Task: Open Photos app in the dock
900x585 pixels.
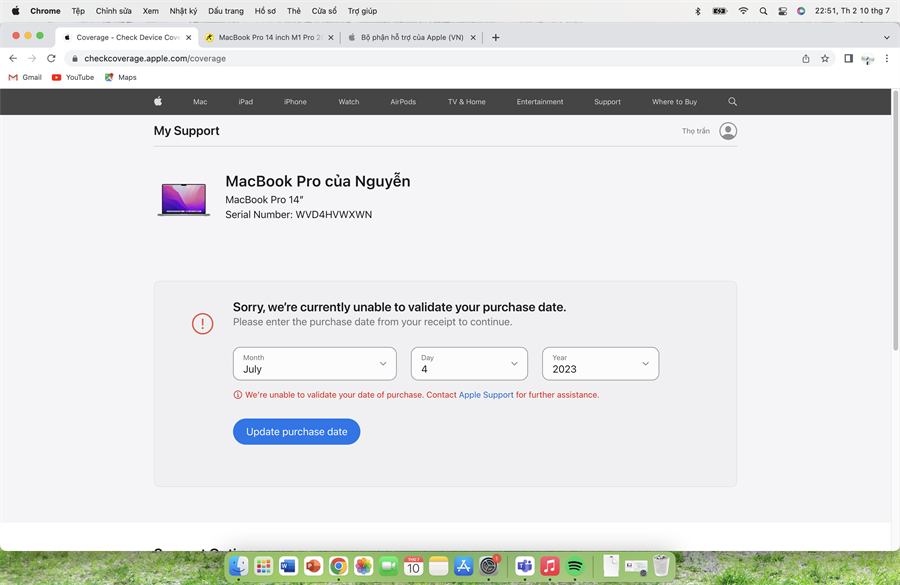Action: (x=363, y=566)
